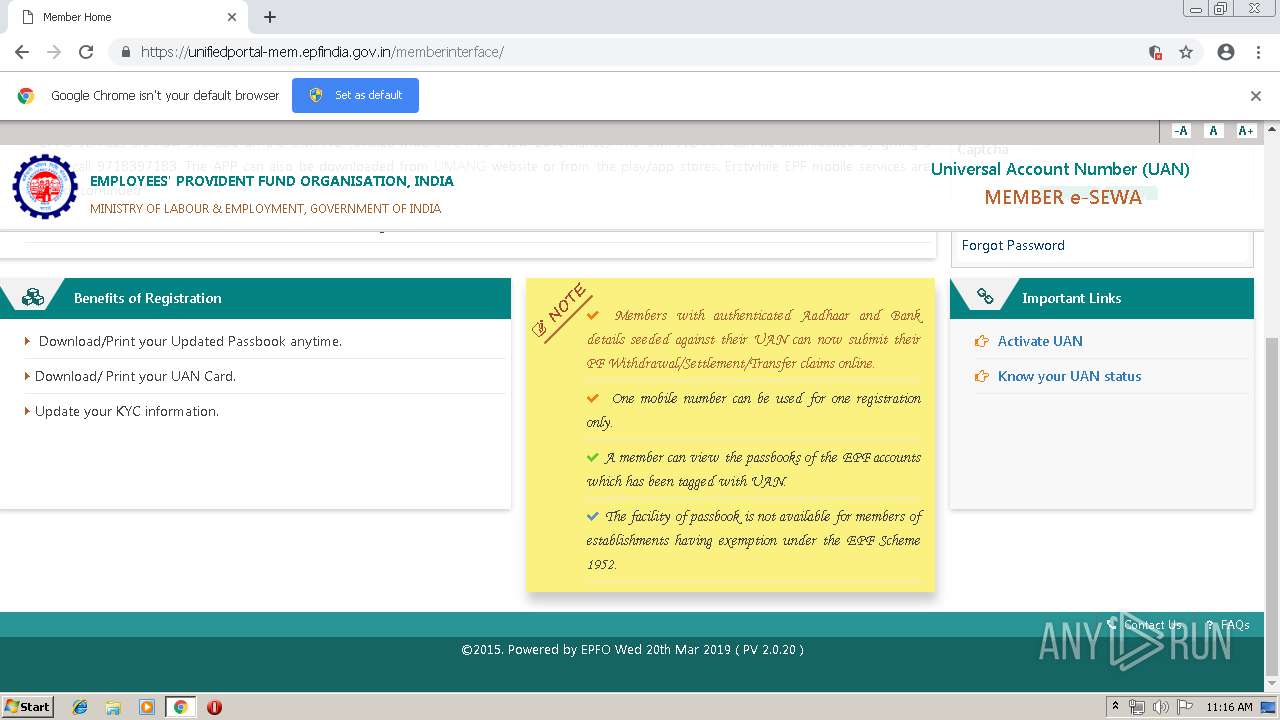
Task: Click the Windows Start button
Action: [27, 706]
